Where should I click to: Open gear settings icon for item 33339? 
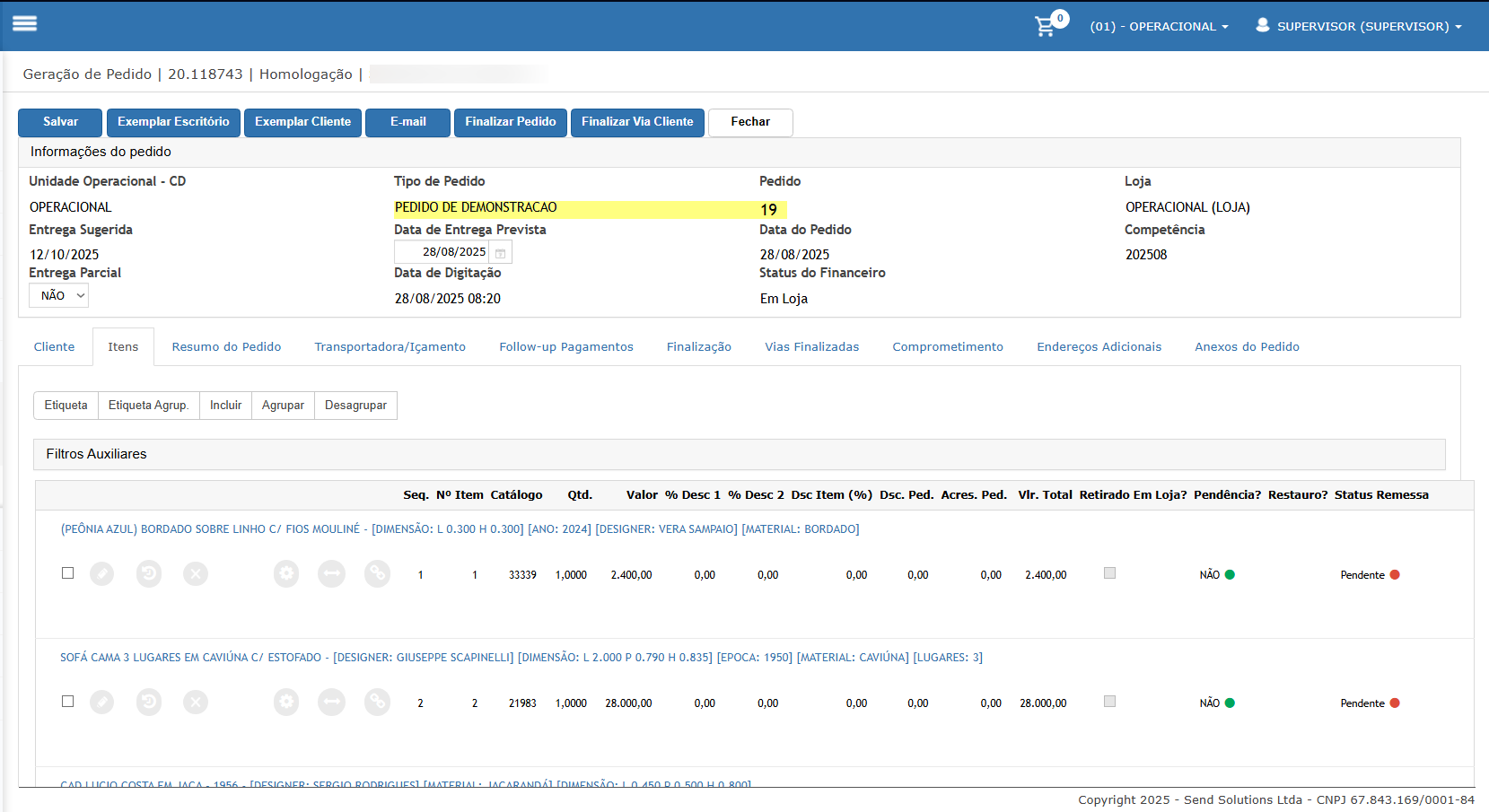point(286,574)
